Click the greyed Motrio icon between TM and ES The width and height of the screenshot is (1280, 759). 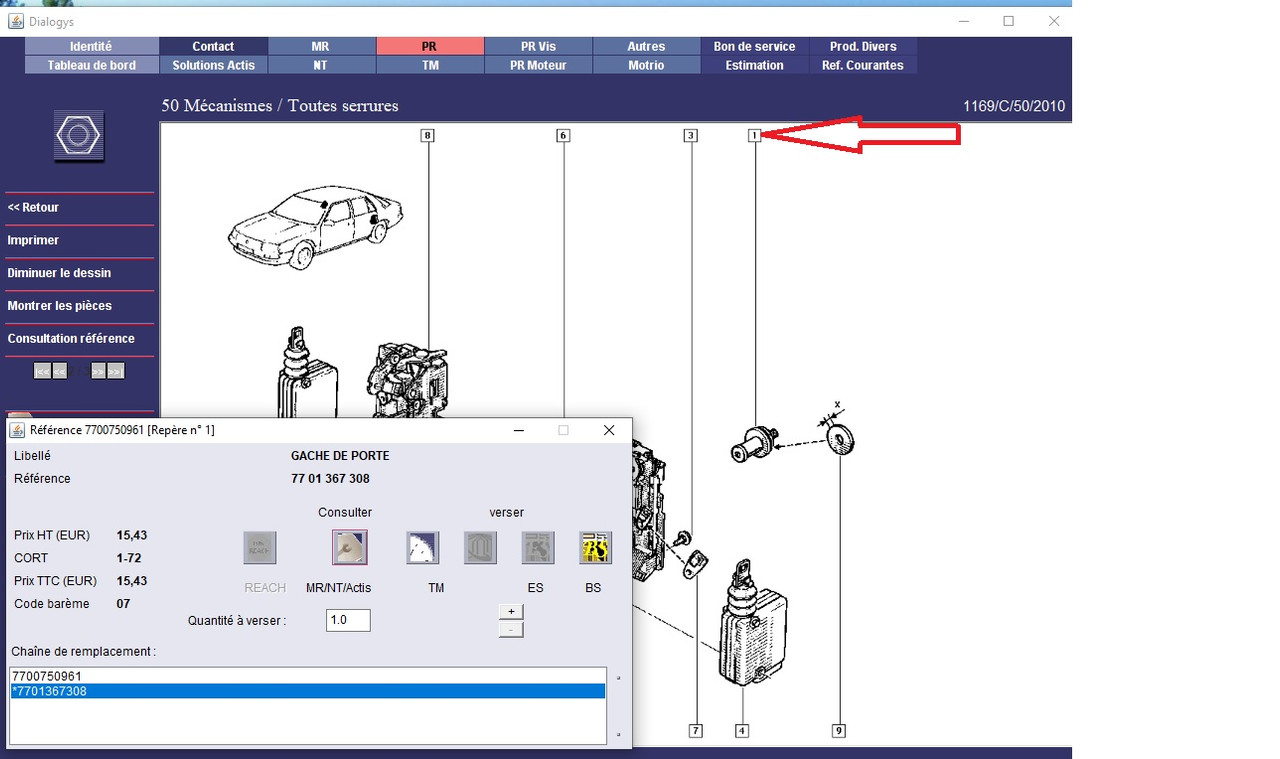tap(481, 547)
